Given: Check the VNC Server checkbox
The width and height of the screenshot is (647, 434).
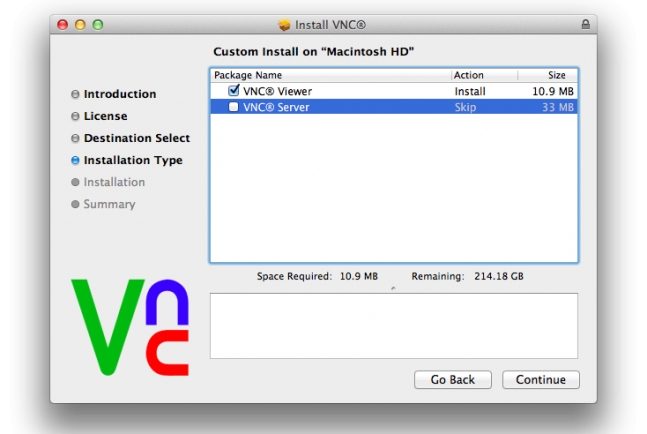Looking at the screenshot, I should tap(234, 107).
